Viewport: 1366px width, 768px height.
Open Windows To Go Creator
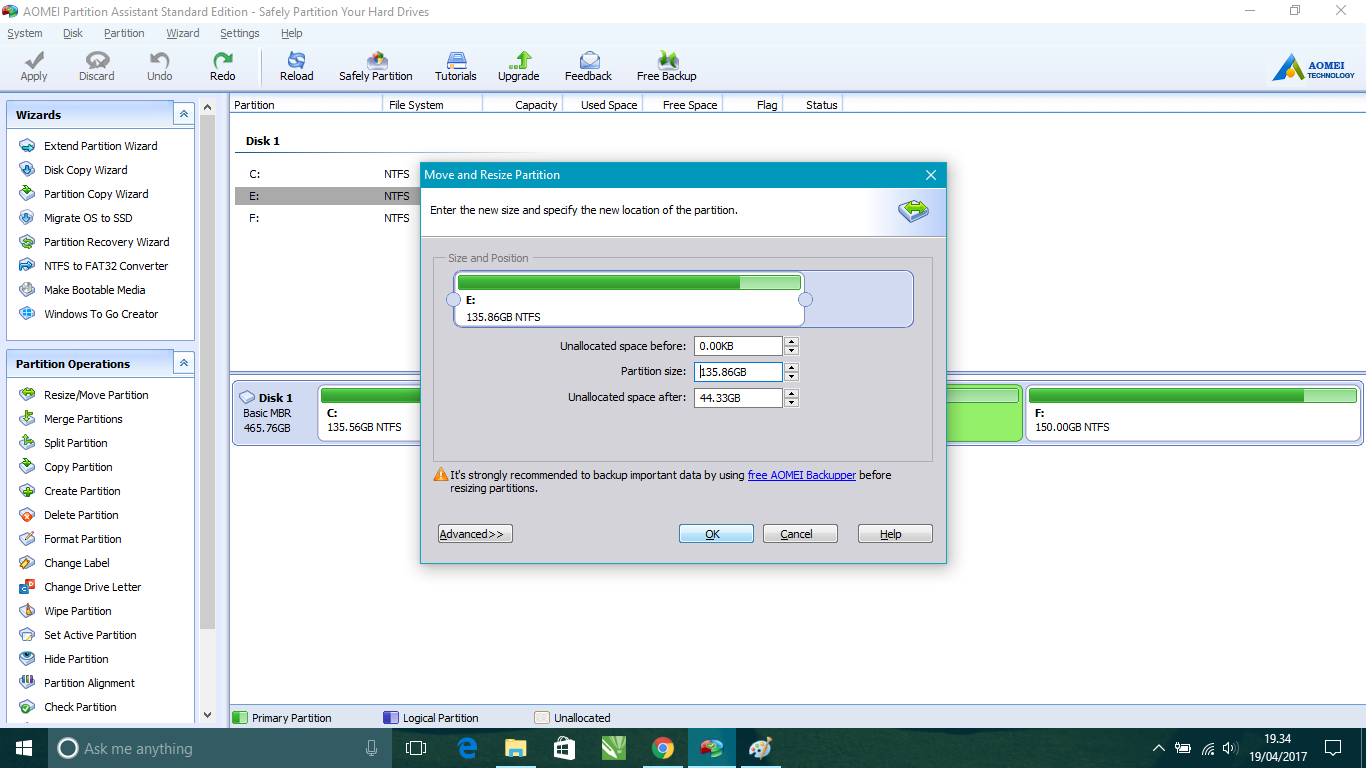click(101, 314)
